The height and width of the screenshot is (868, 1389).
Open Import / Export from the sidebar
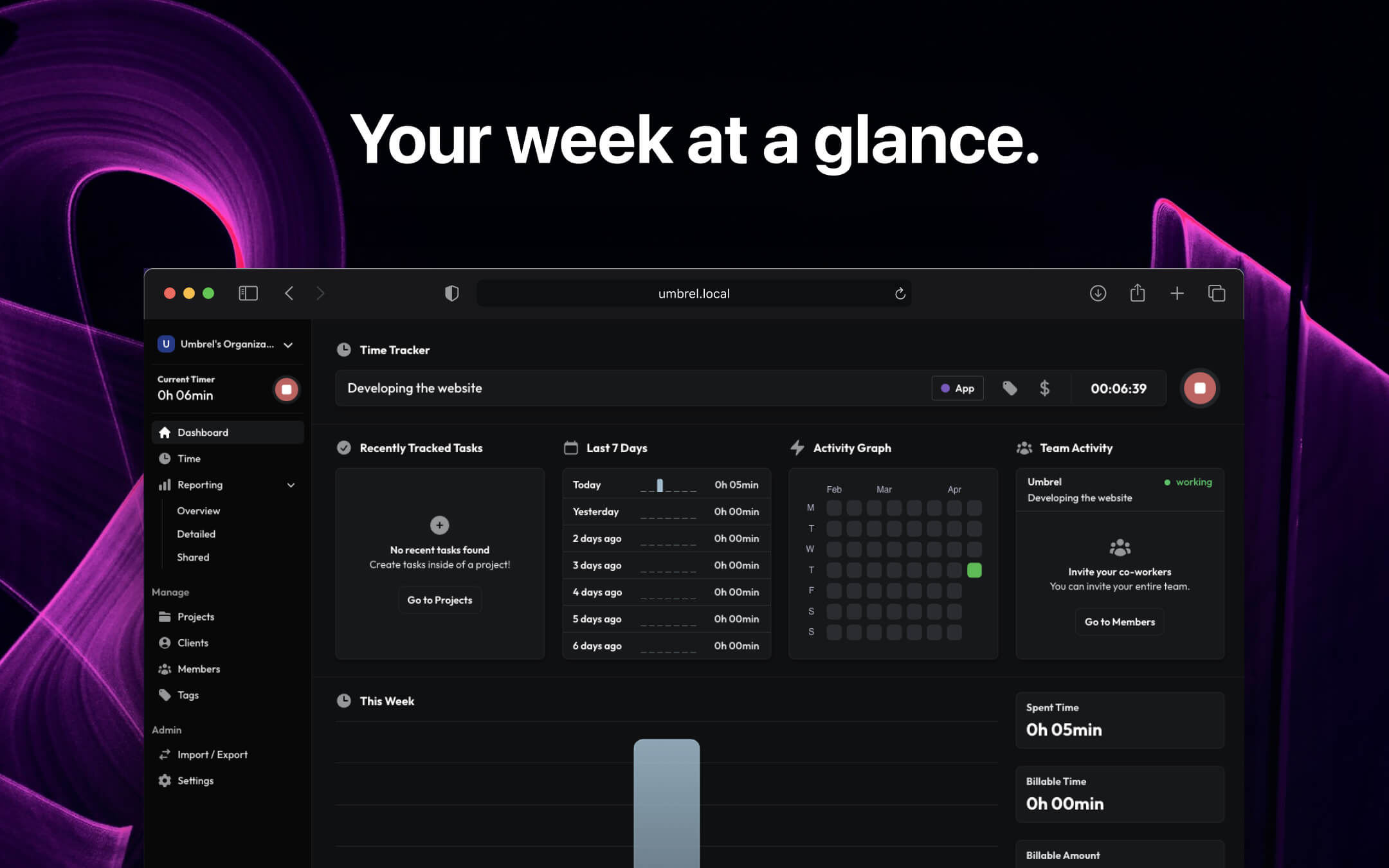click(x=212, y=754)
